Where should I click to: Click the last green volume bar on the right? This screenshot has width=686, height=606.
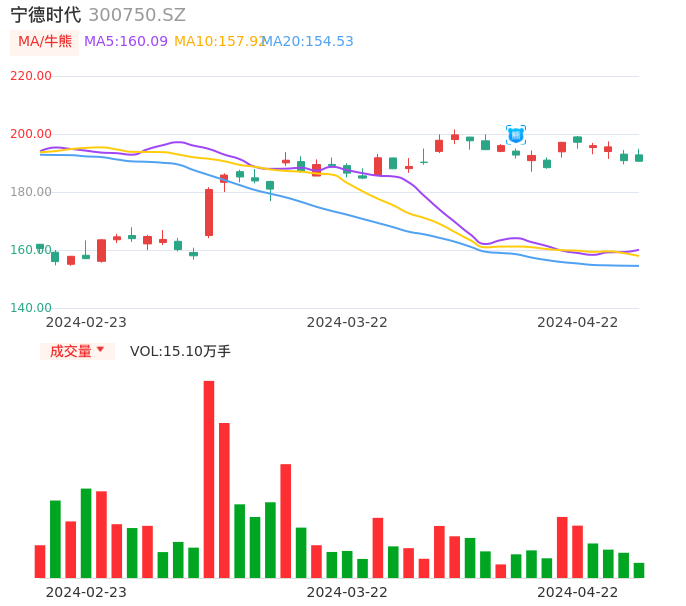click(639, 571)
